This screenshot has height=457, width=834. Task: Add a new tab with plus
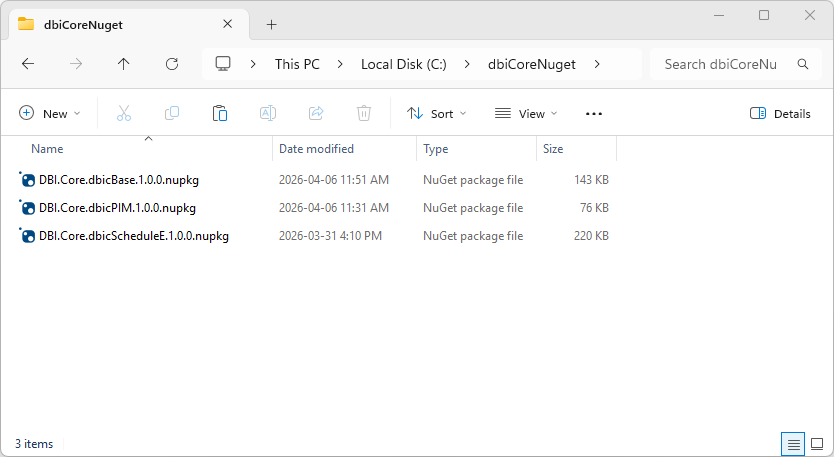271,24
